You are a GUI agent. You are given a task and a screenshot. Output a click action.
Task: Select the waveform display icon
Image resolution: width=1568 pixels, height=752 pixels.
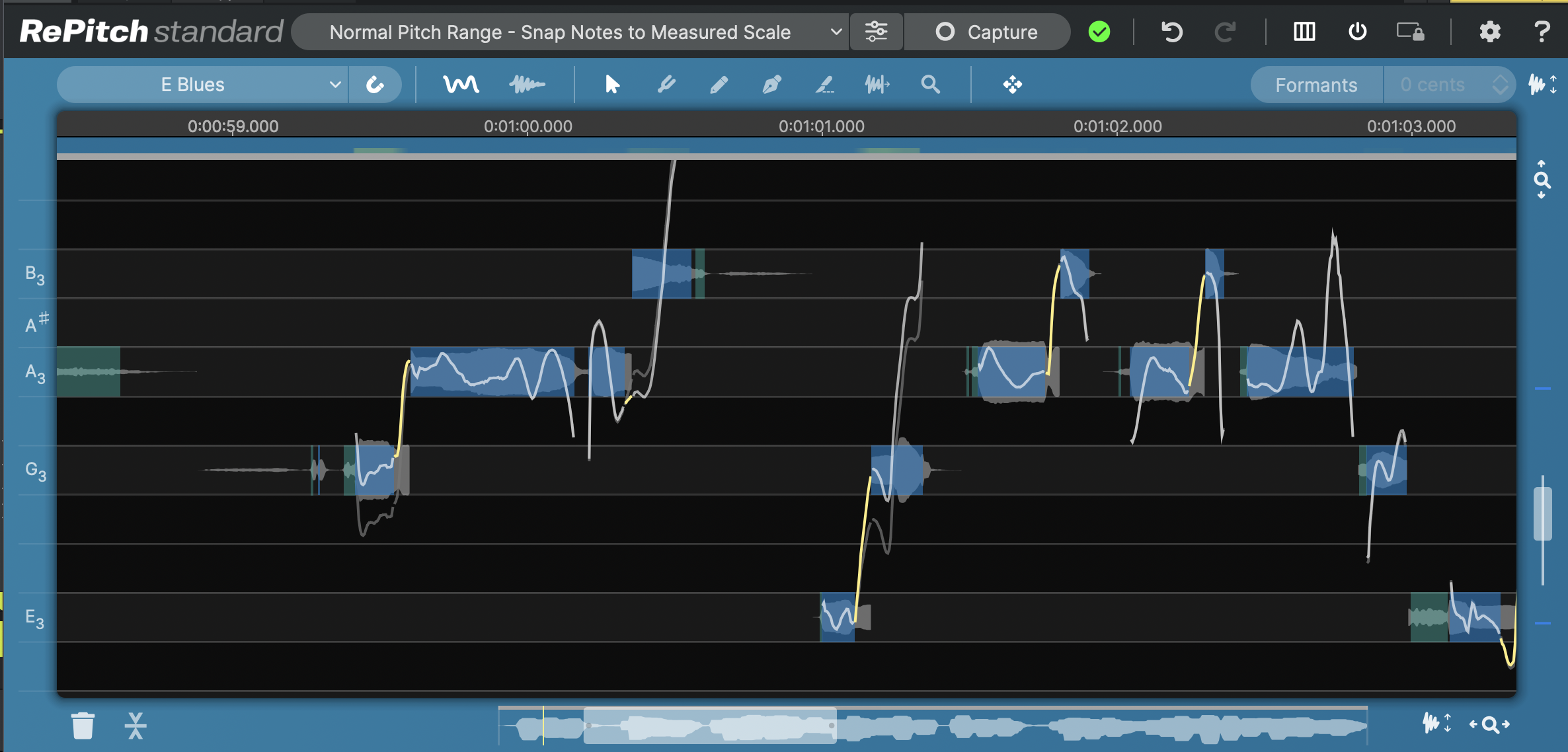pyautogui.click(x=527, y=85)
